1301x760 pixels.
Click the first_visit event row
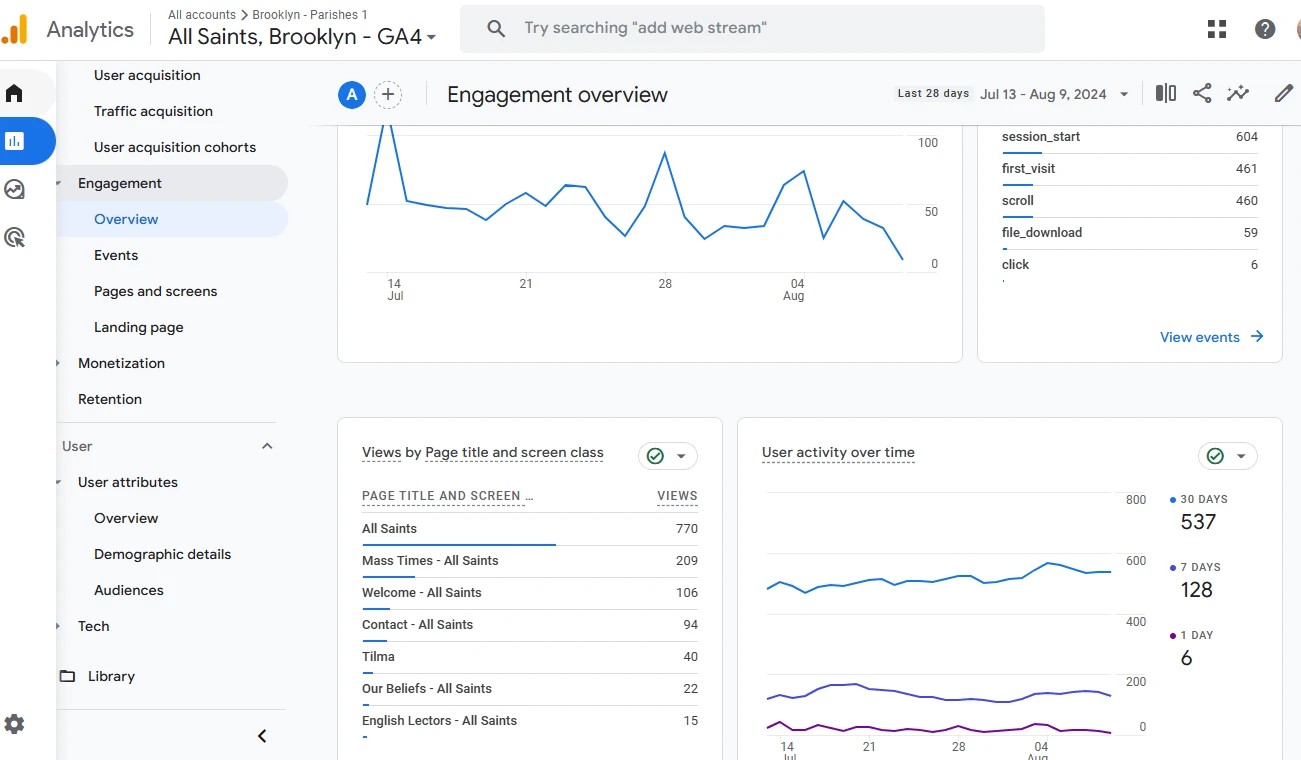(x=1130, y=169)
